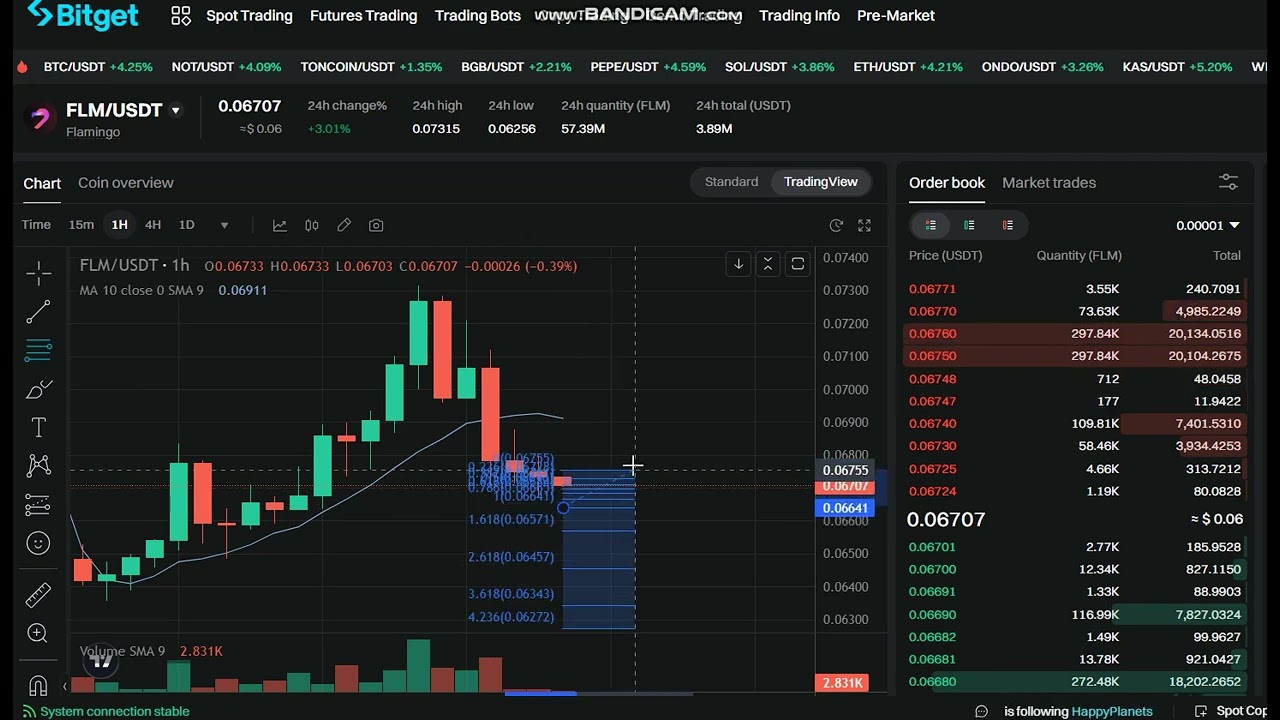Open the indicators chart icon

click(x=280, y=225)
